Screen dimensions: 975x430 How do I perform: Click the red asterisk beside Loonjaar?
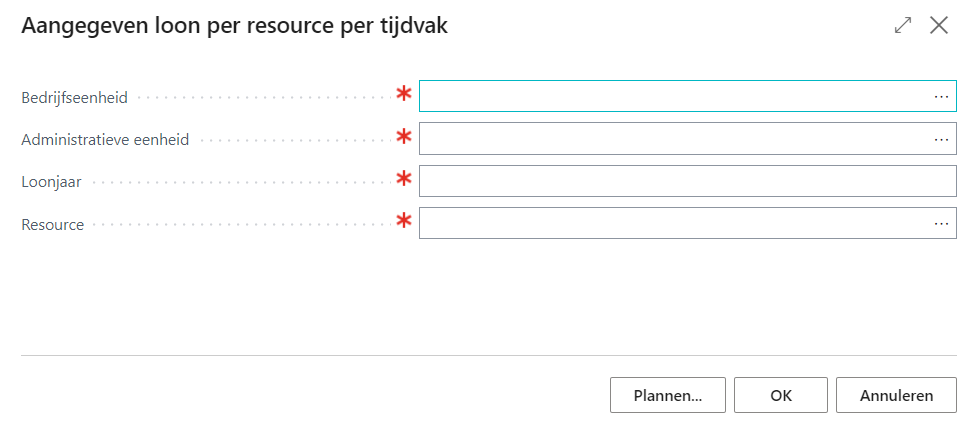click(404, 180)
